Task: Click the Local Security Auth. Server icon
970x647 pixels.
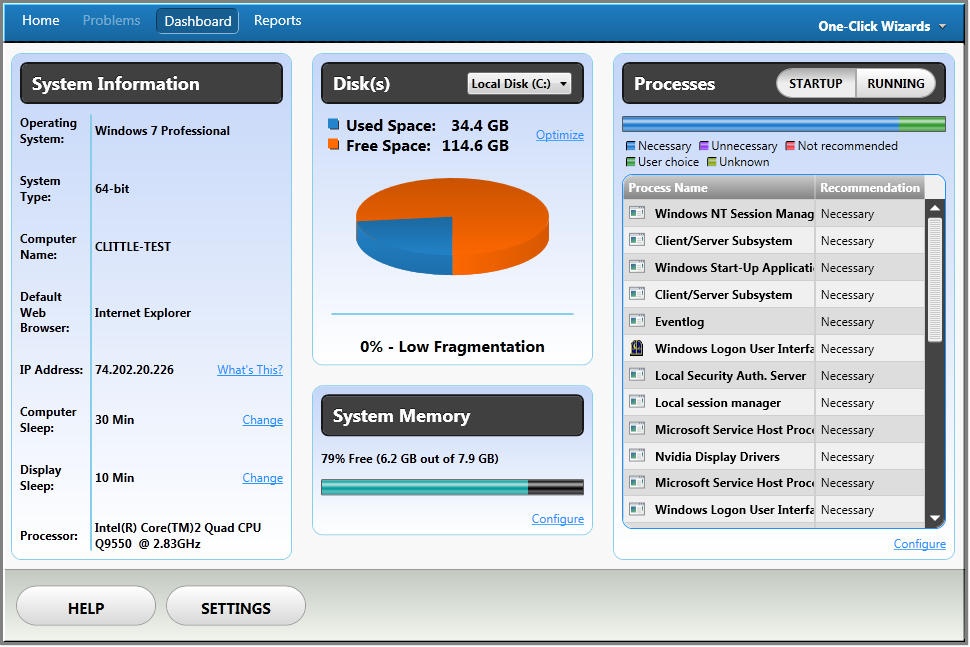Action: [x=637, y=375]
